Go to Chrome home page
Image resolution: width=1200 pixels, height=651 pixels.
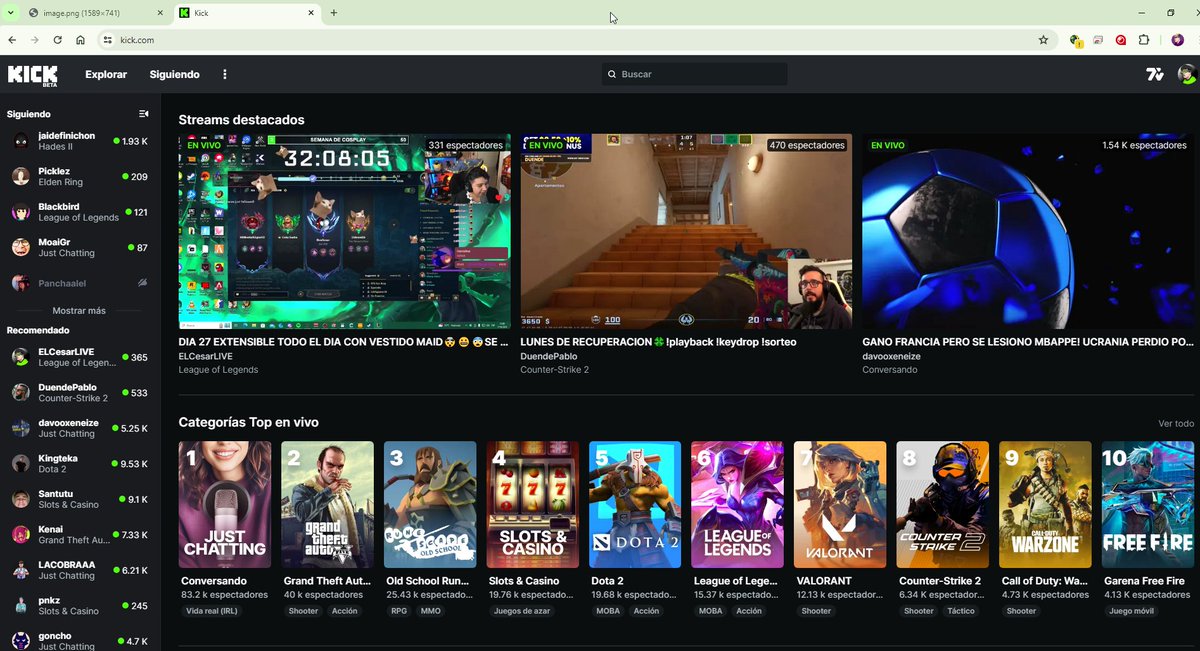point(80,40)
